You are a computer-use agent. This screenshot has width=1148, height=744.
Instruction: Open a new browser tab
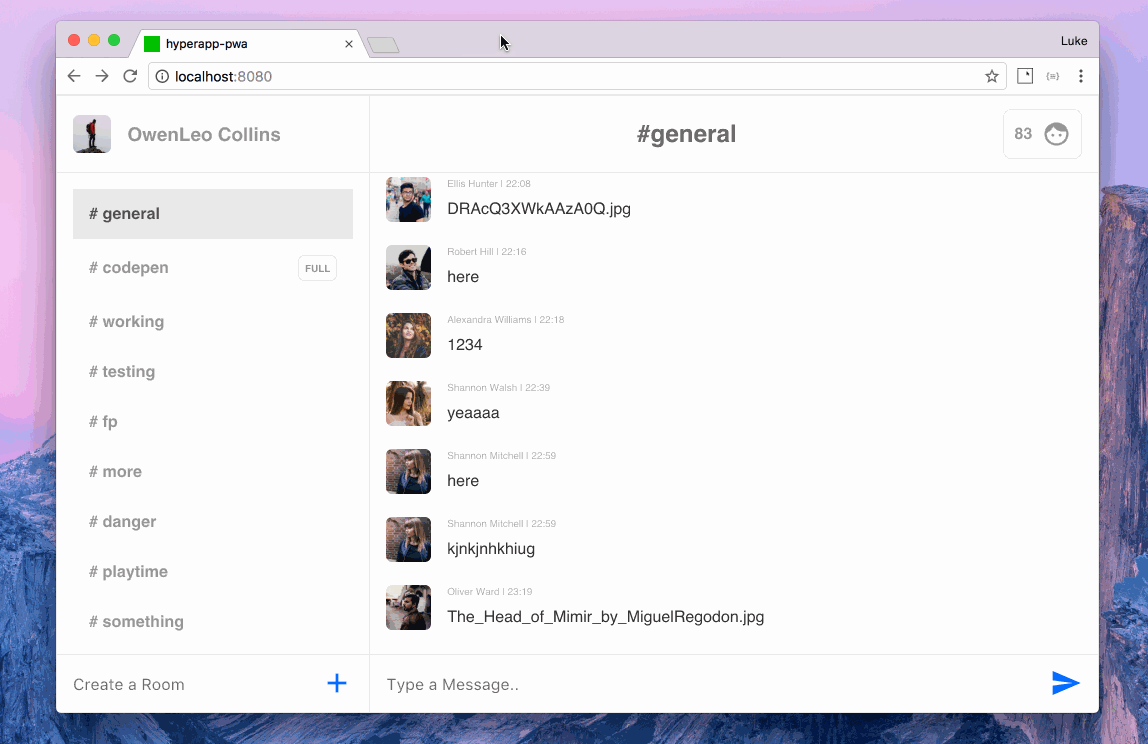point(383,45)
